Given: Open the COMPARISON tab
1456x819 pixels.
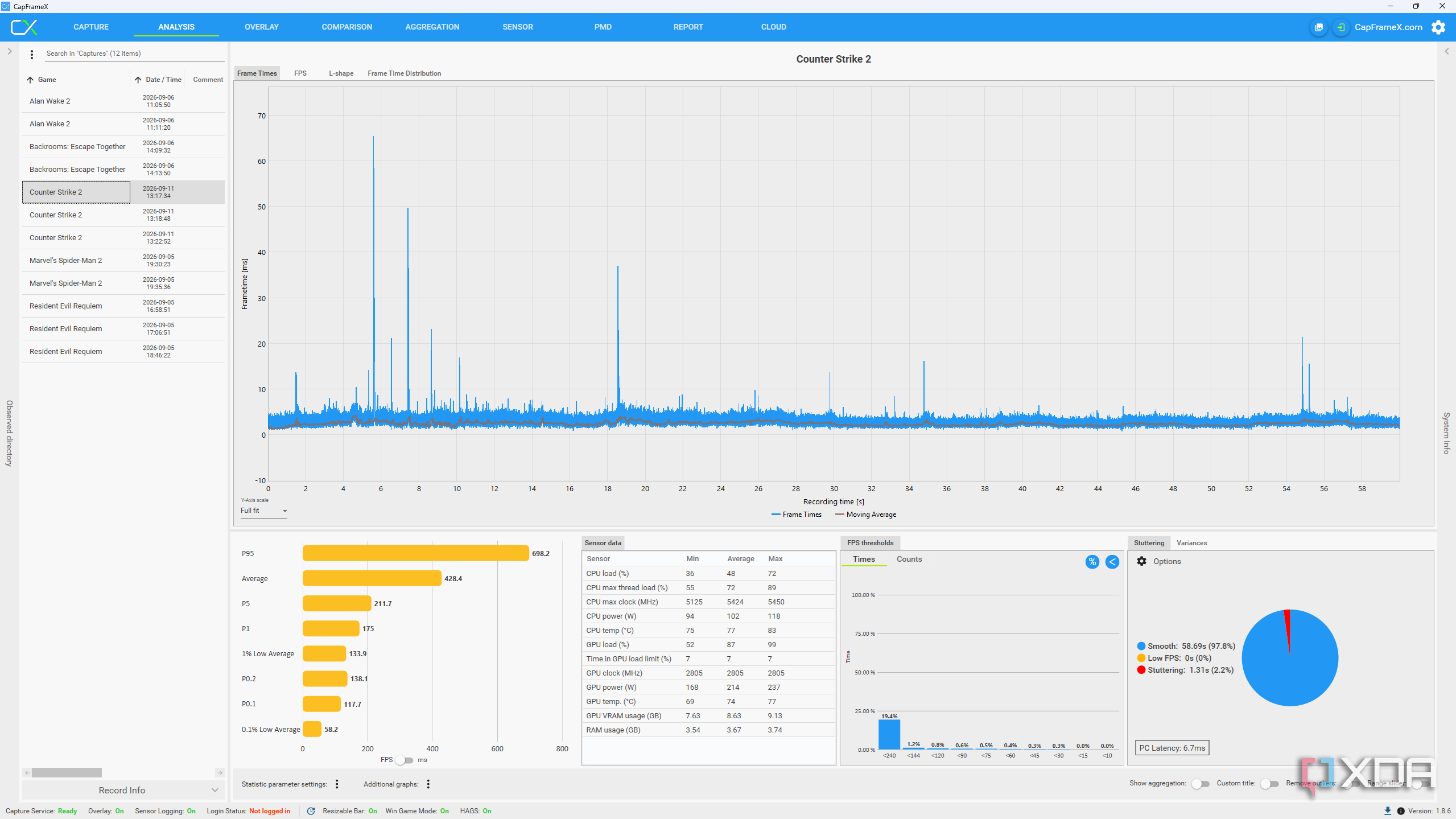Looking at the screenshot, I should point(347,27).
